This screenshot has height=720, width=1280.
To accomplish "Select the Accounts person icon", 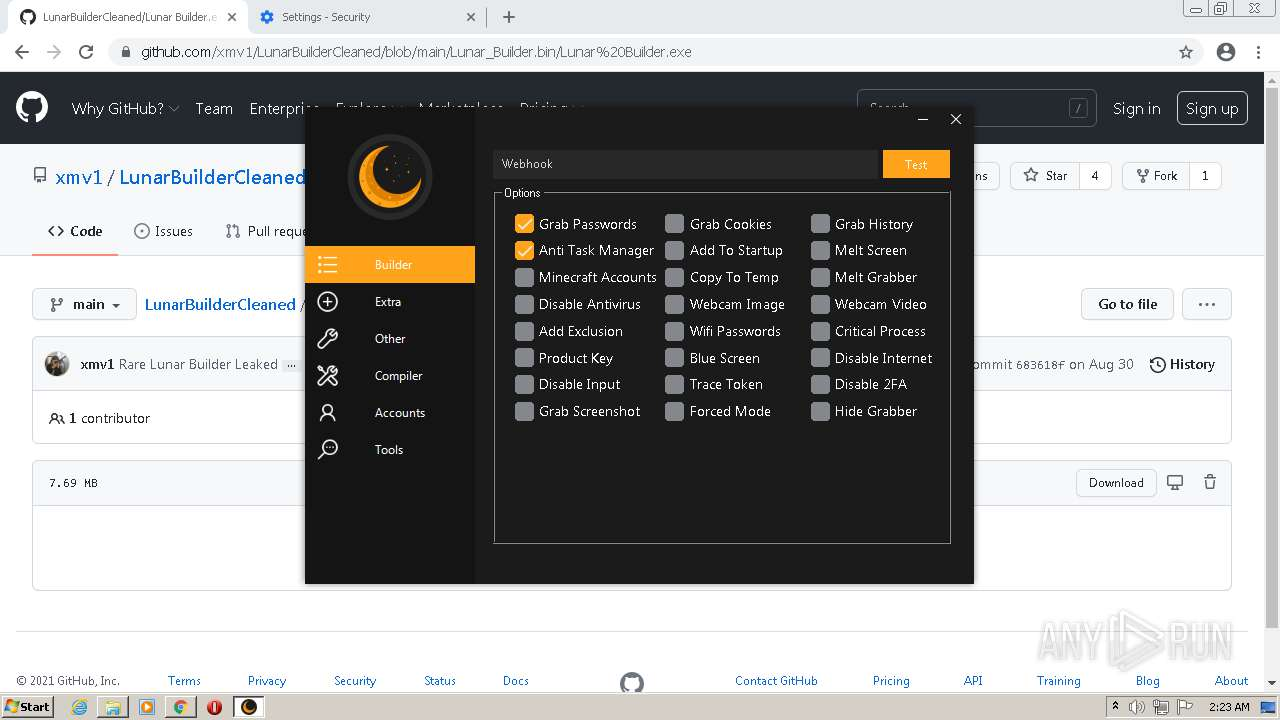I will [328, 413].
